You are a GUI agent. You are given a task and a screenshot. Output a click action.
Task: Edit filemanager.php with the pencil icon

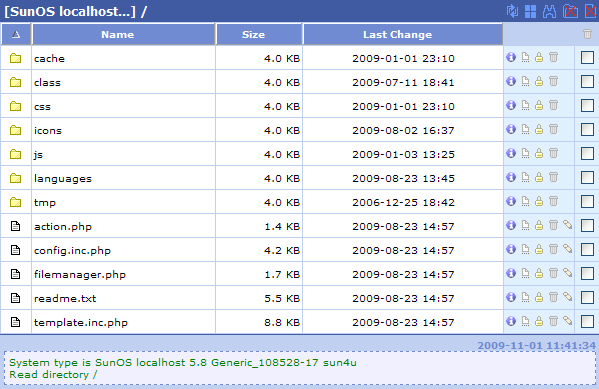(x=567, y=273)
